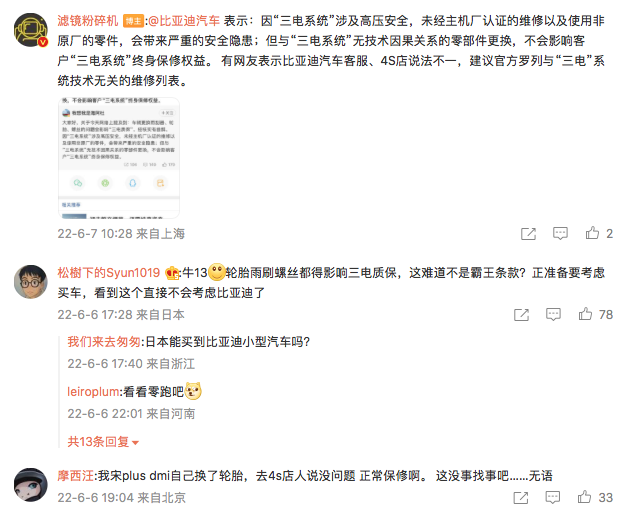626x509 pixels.
Task: Share the 摩西汪 comment
Action: pyautogui.click(x=521, y=498)
